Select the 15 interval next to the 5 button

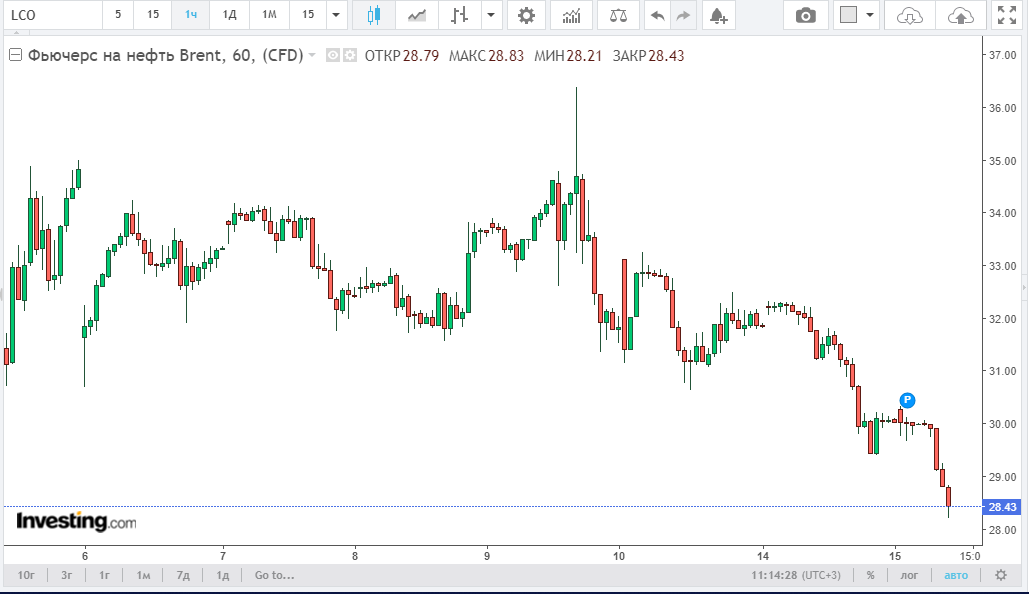point(153,14)
